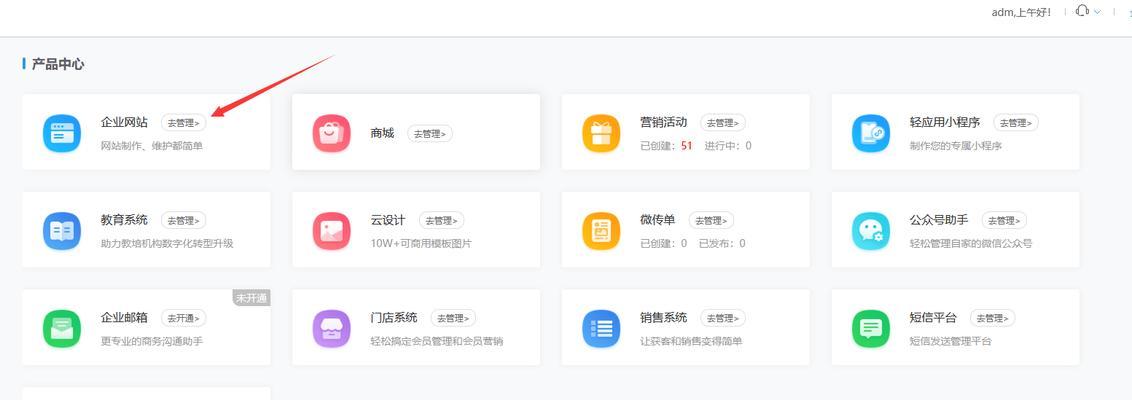Click the 微传单 title text
Image resolution: width=1132 pixels, height=400 pixels.
[x=658, y=219]
